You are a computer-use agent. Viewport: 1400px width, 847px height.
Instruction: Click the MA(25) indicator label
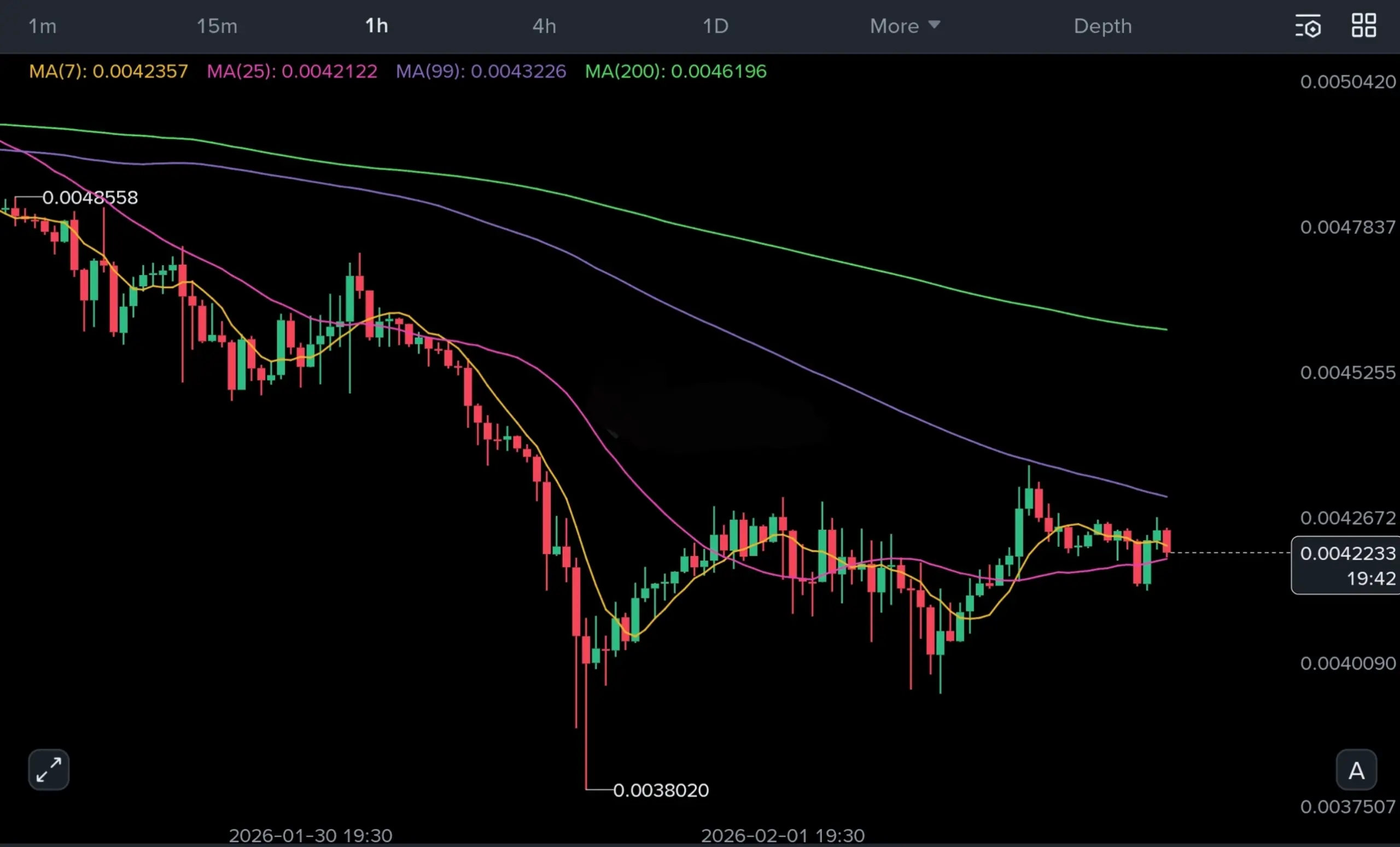pyautogui.click(x=291, y=72)
